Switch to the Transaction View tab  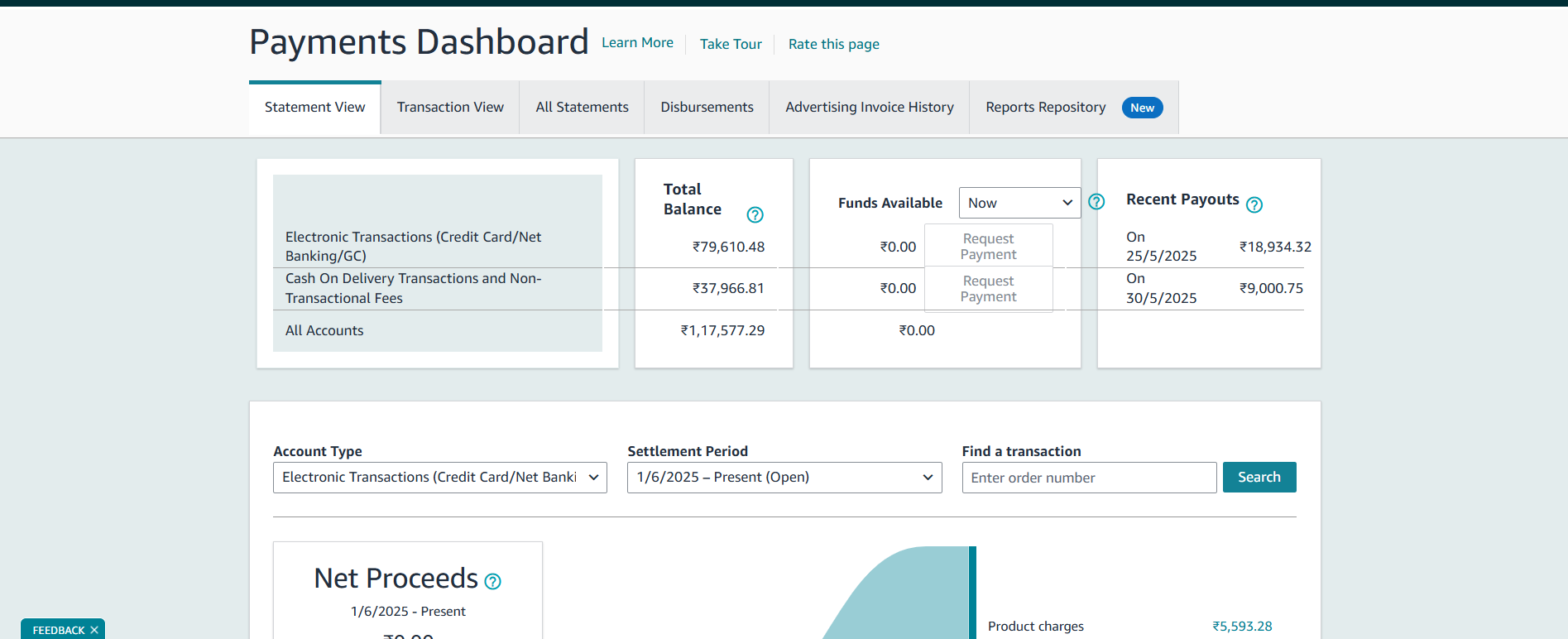(450, 108)
